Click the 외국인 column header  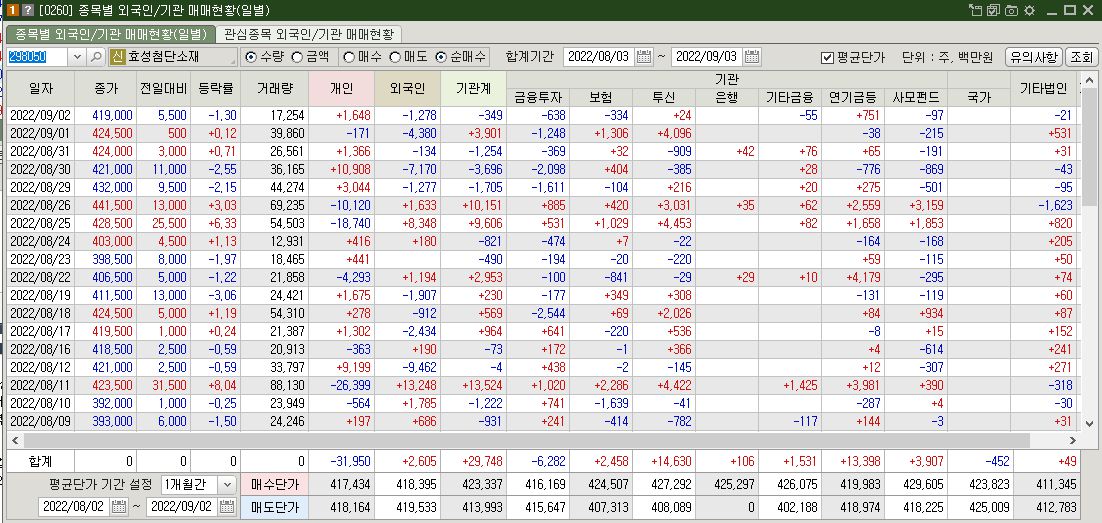(x=408, y=89)
